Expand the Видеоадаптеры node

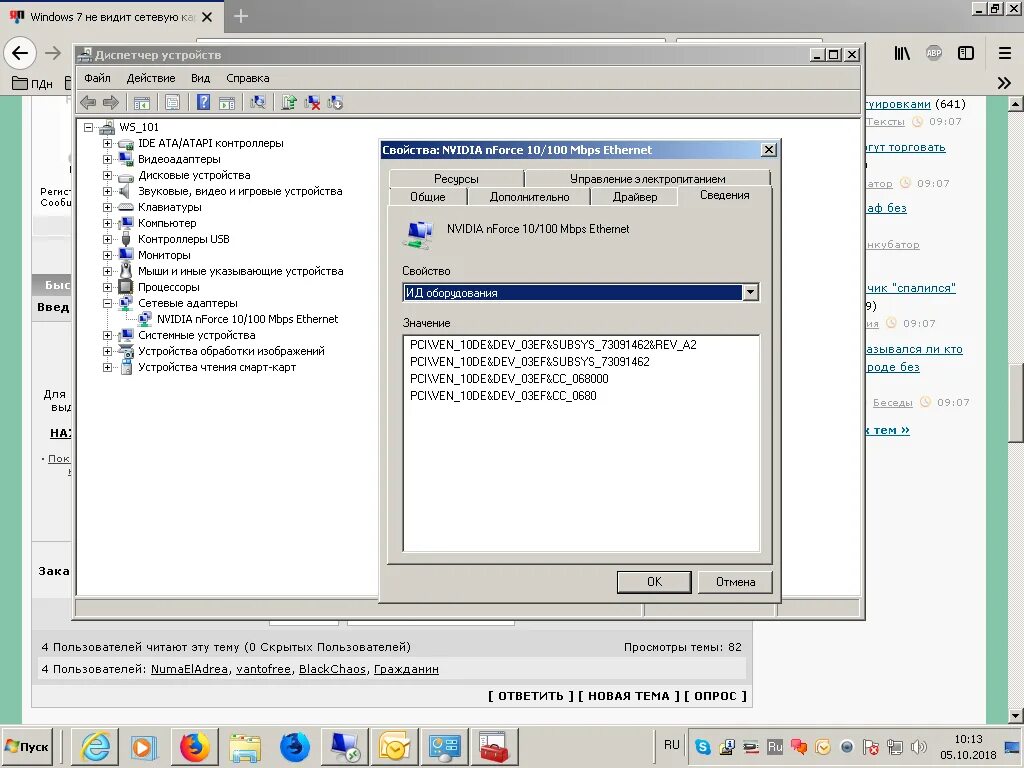pyautogui.click(x=108, y=159)
